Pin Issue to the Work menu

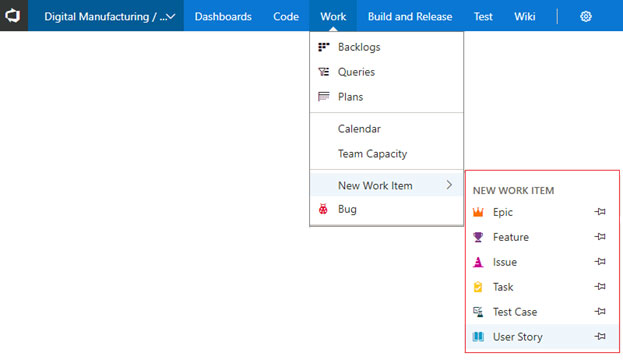(600, 261)
